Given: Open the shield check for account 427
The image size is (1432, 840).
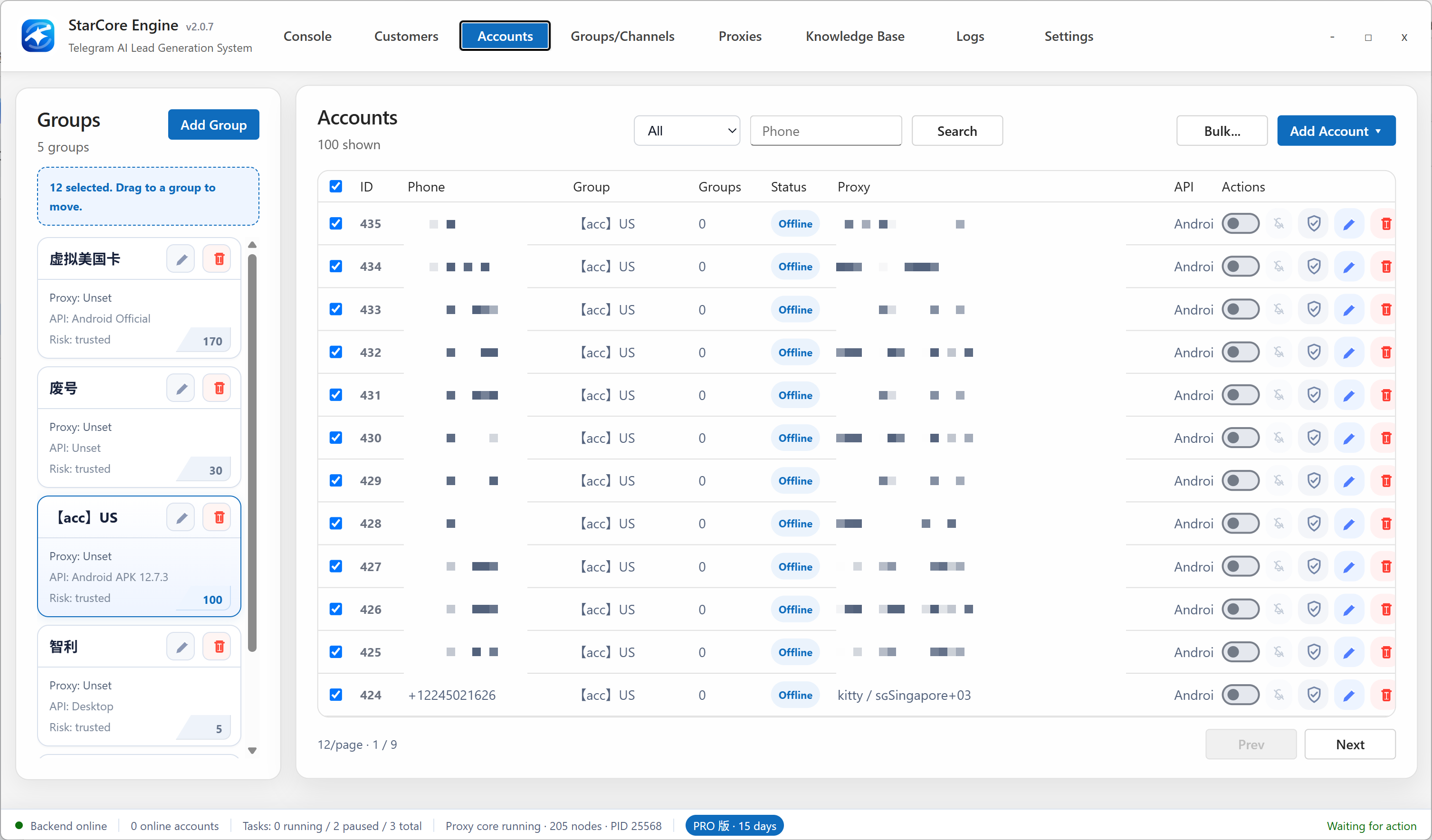Looking at the screenshot, I should [1314, 566].
